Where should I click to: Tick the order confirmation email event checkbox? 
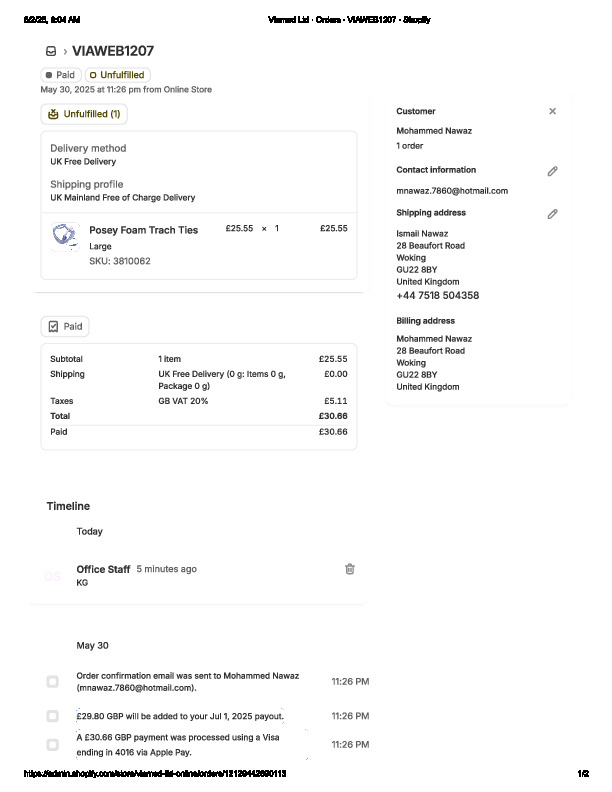(52, 682)
